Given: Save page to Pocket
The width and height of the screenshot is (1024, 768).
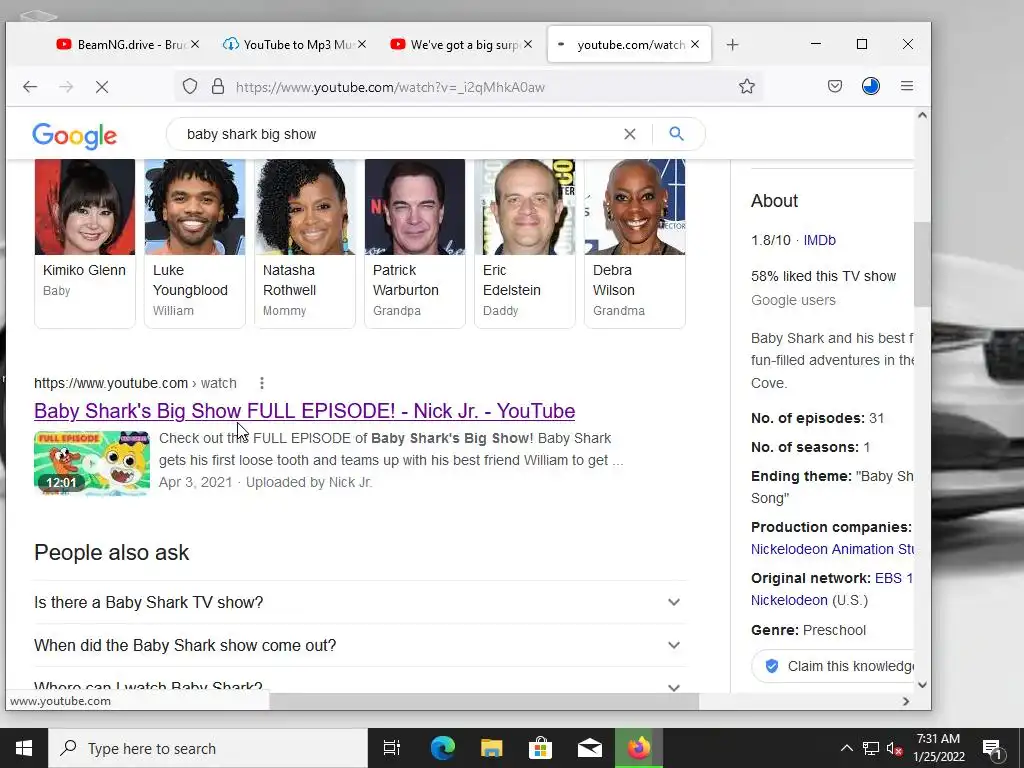Looking at the screenshot, I should (x=835, y=86).
